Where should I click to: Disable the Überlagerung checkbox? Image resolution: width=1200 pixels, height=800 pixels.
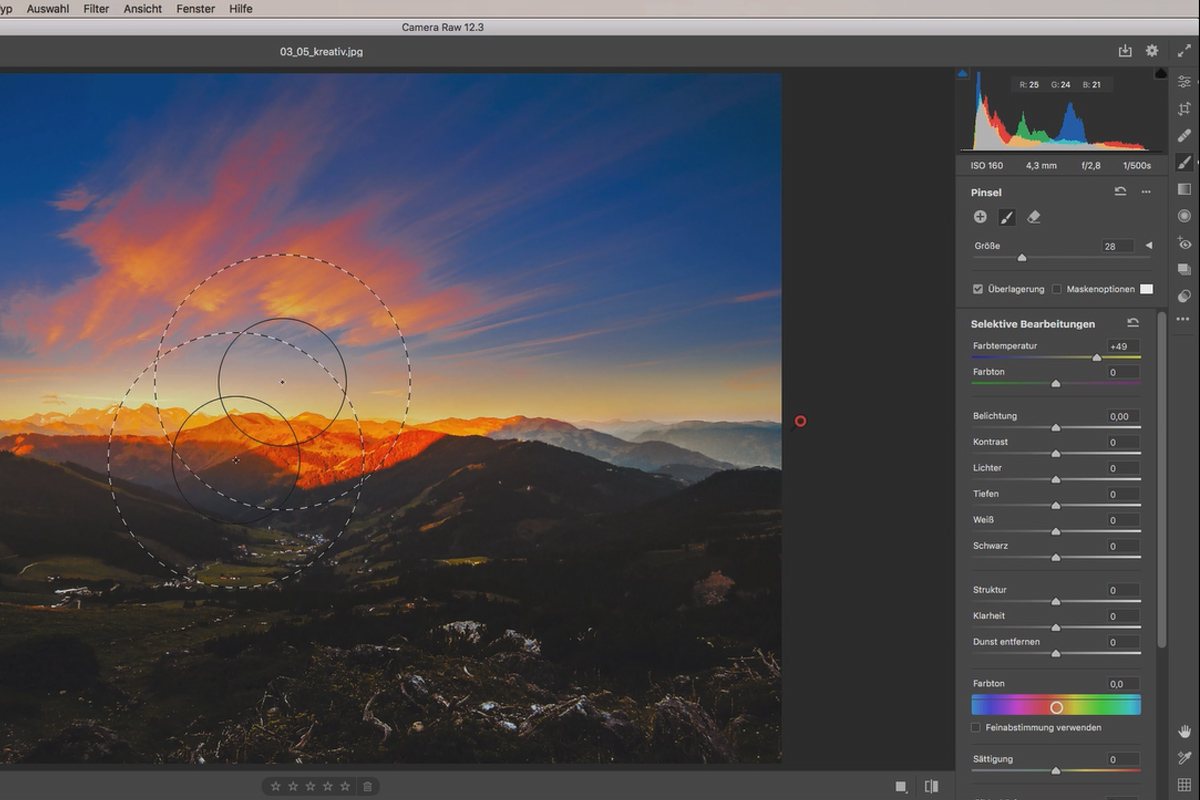pyautogui.click(x=977, y=289)
